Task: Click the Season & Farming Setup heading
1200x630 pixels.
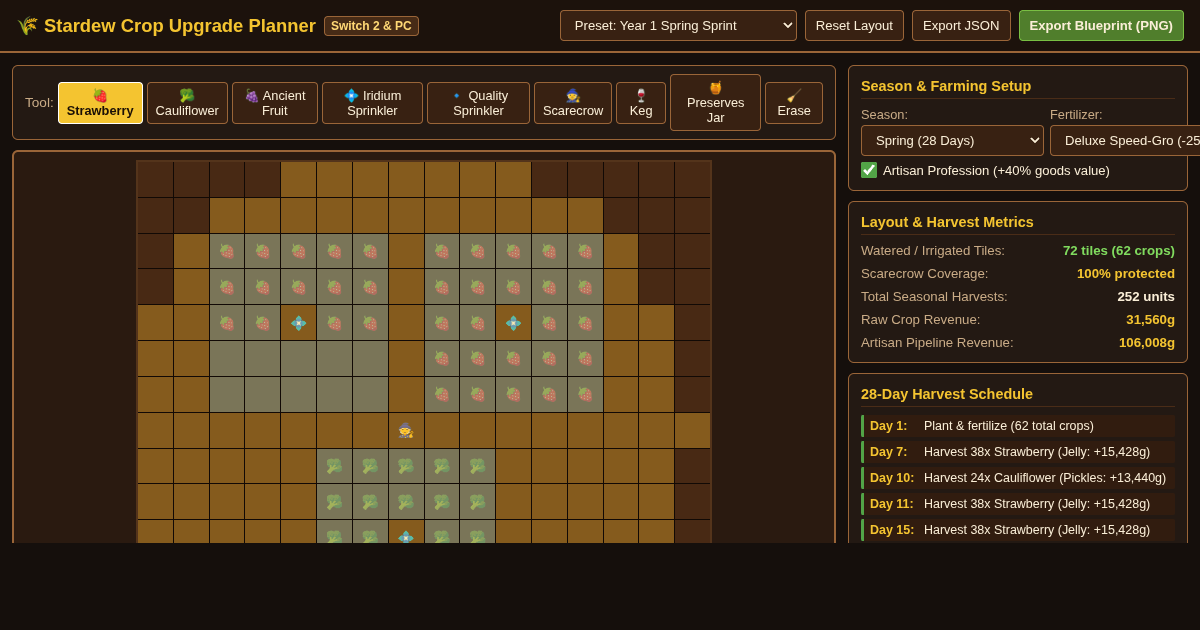Action: pyautogui.click(x=946, y=86)
